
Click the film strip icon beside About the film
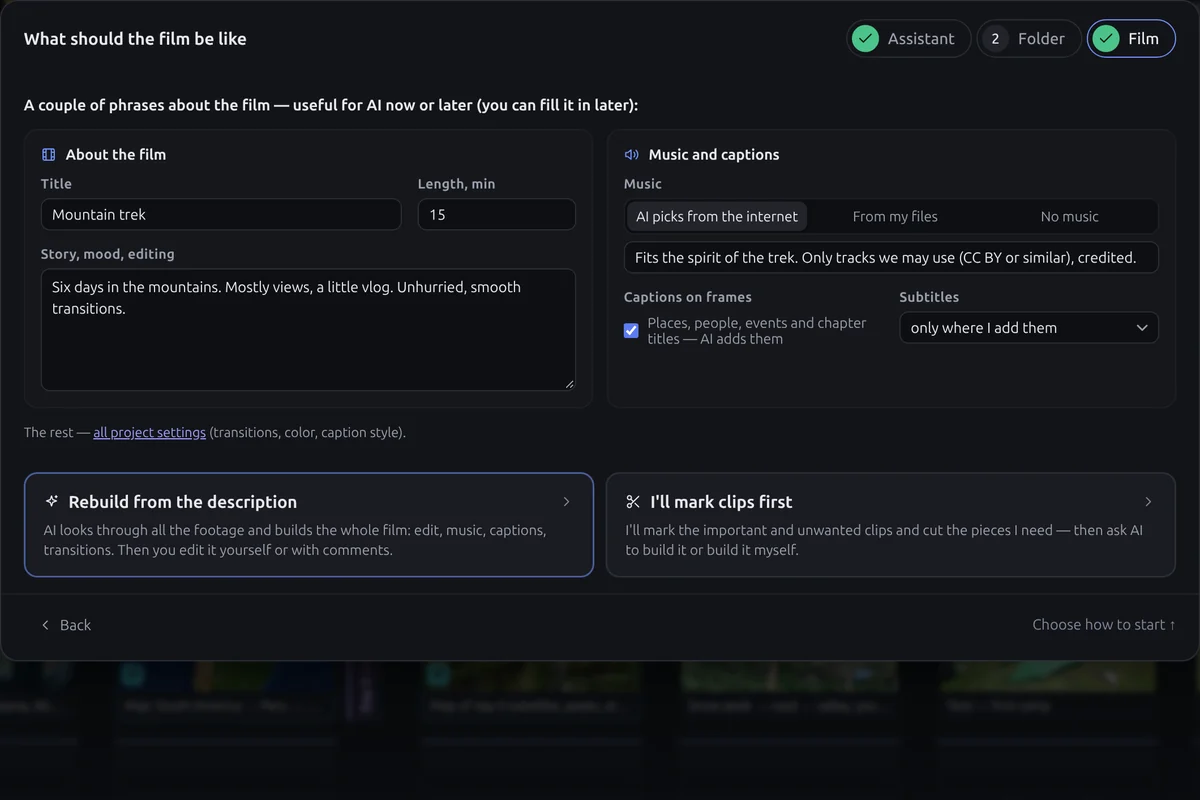[x=48, y=155]
